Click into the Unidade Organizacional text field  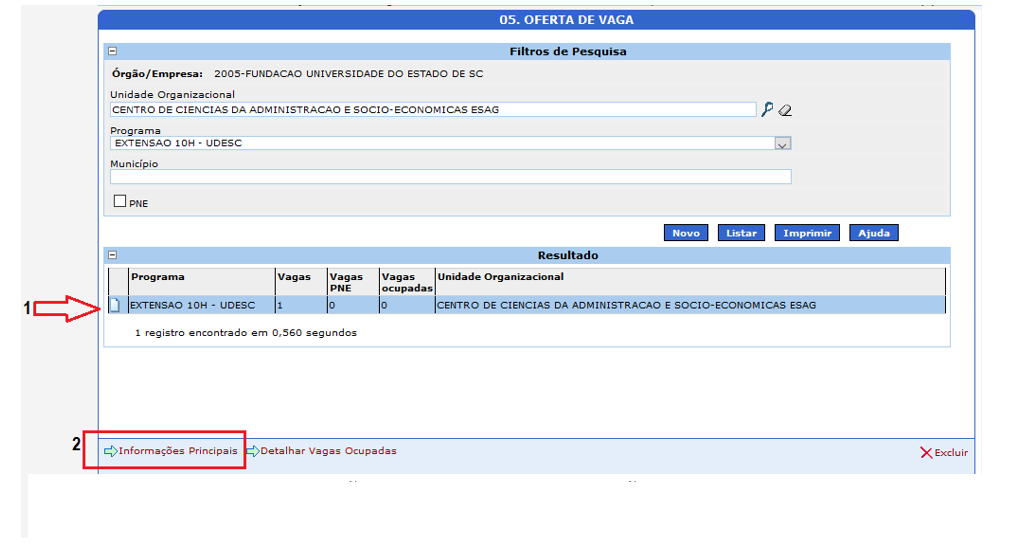click(432, 110)
